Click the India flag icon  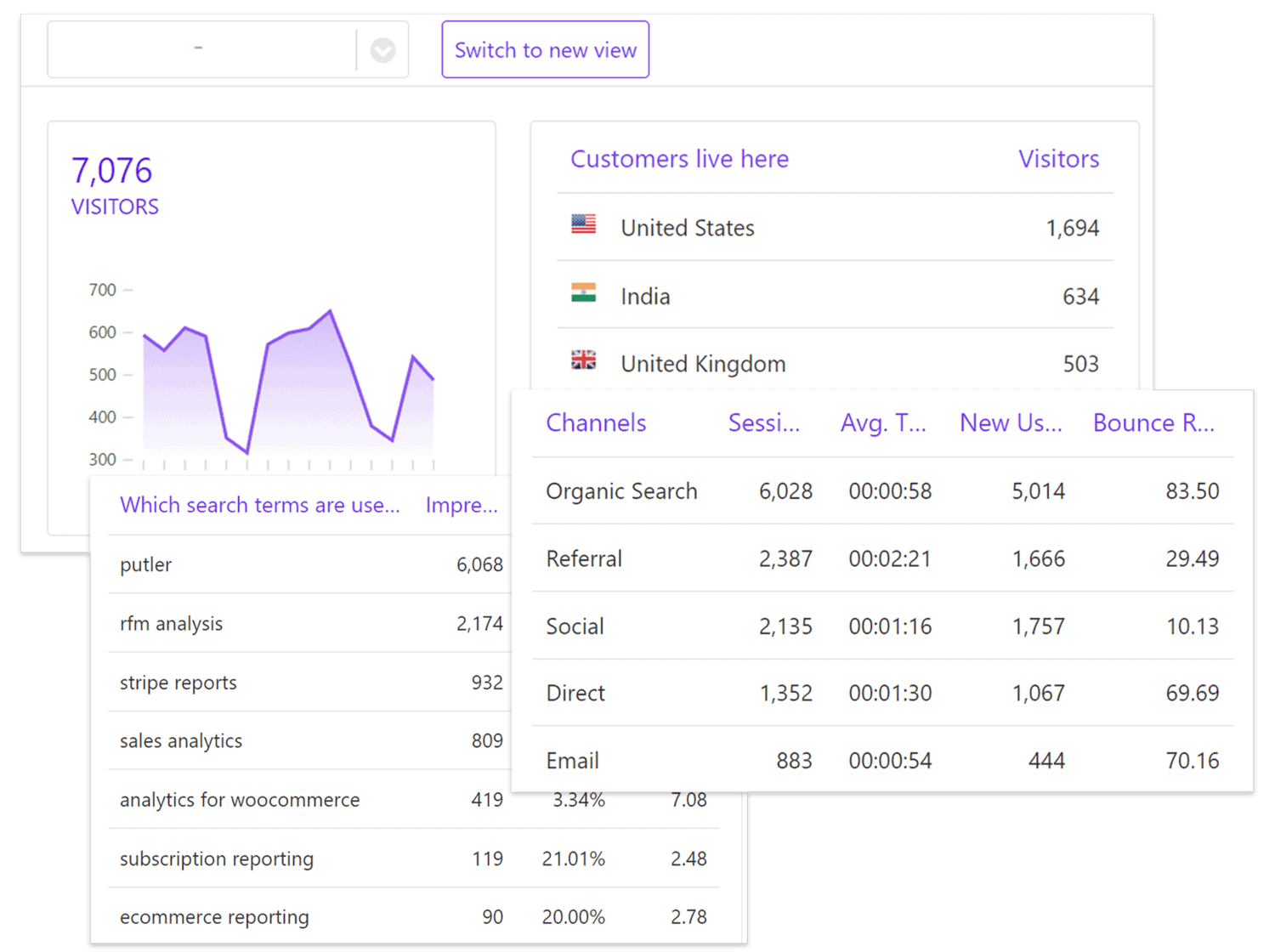(583, 293)
